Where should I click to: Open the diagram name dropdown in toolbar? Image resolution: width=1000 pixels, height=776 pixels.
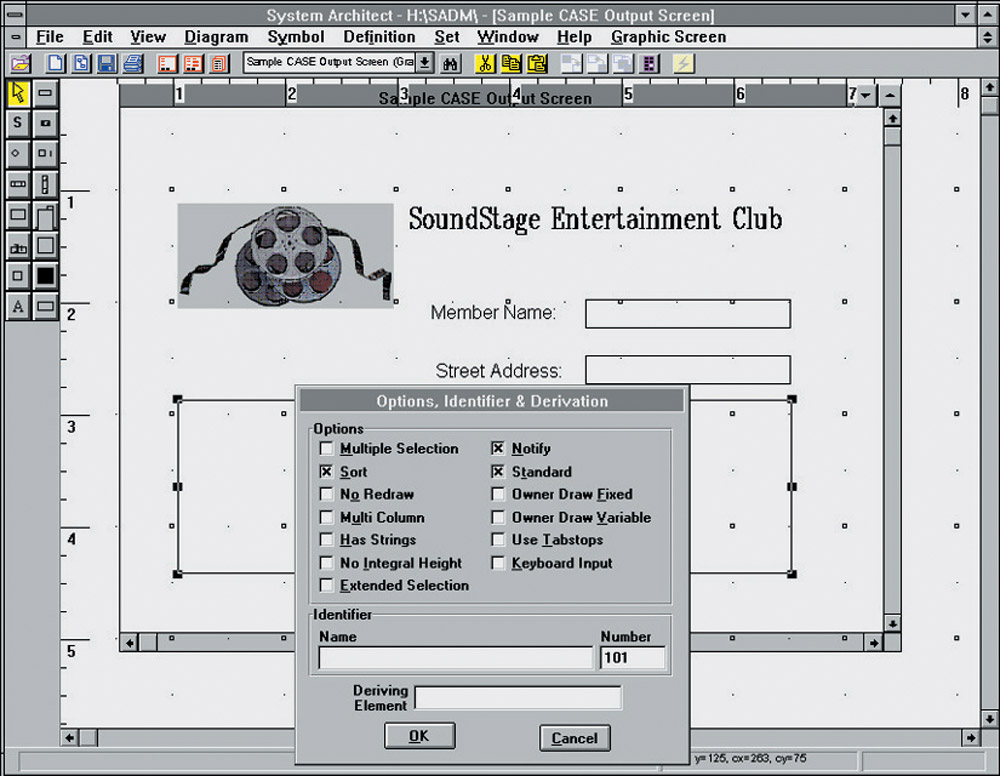pyautogui.click(x=425, y=63)
